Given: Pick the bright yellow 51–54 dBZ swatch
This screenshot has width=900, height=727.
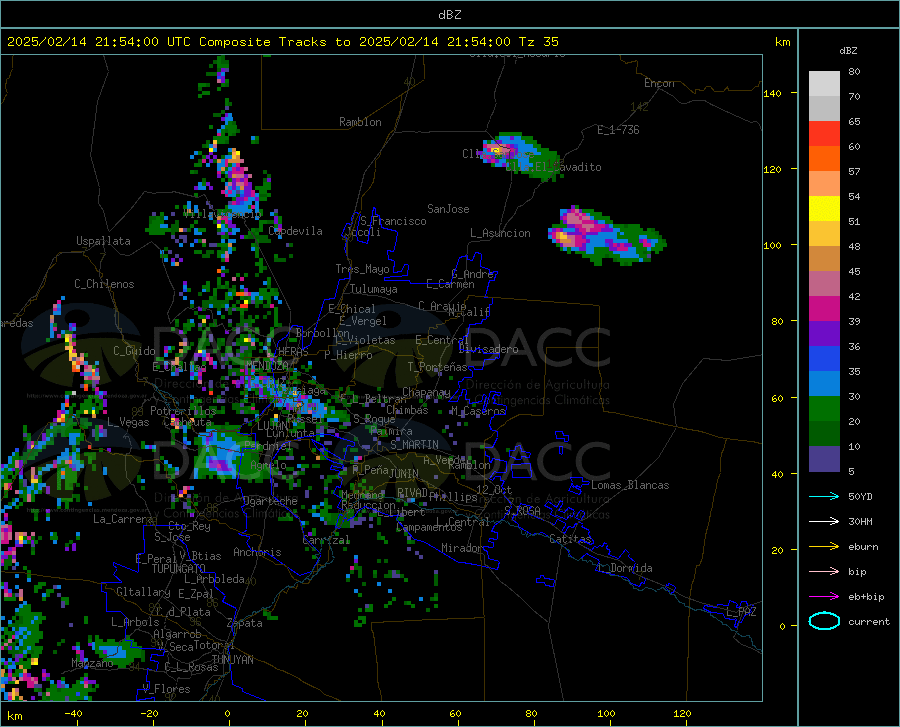Looking at the screenshot, I should (x=824, y=209).
